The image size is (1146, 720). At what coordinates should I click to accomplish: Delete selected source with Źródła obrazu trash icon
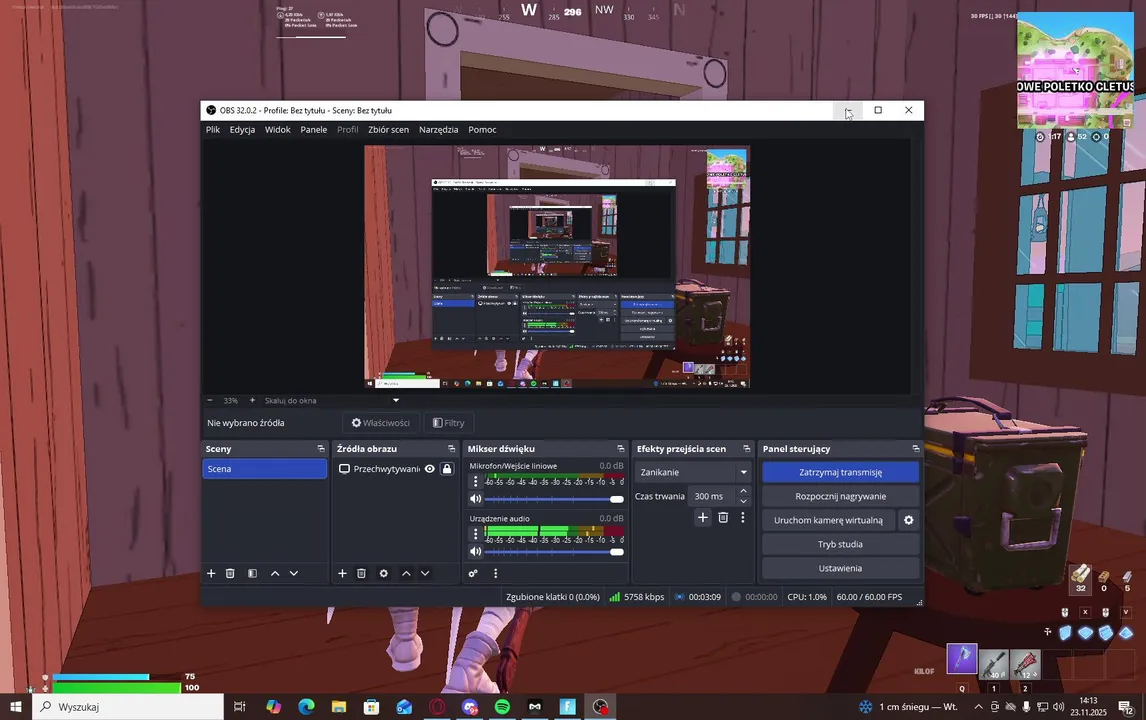(361, 573)
